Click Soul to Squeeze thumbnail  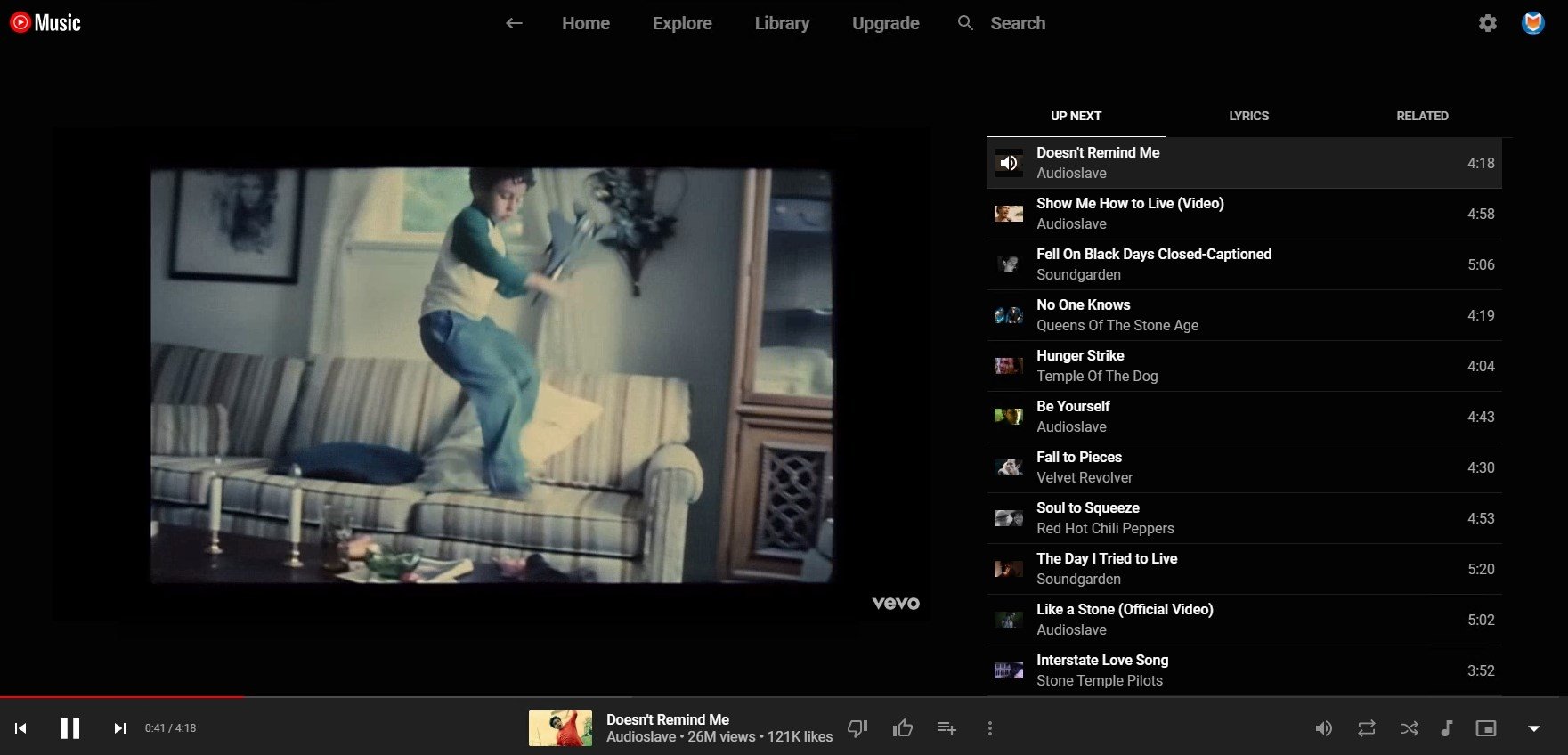1008,518
